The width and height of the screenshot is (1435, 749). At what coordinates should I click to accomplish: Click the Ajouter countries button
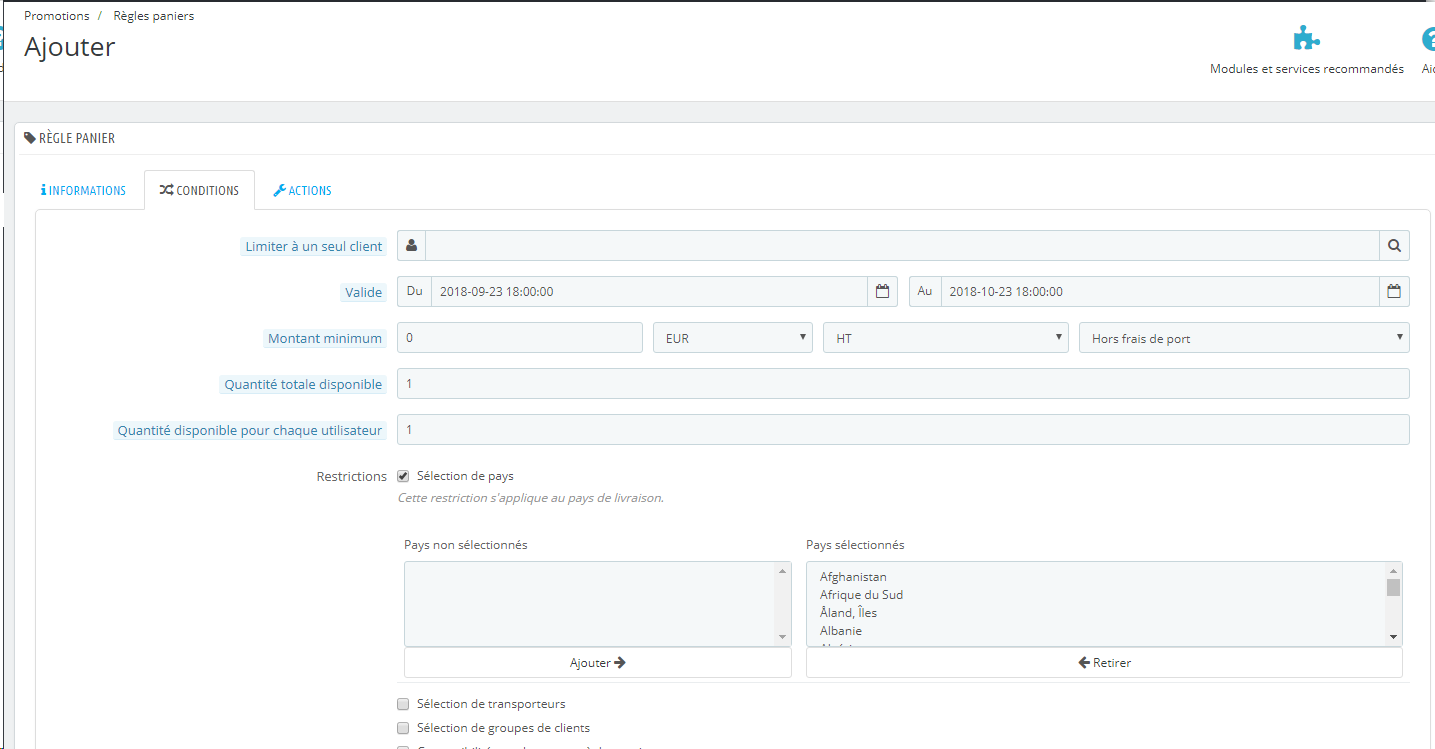[x=598, y=663]
